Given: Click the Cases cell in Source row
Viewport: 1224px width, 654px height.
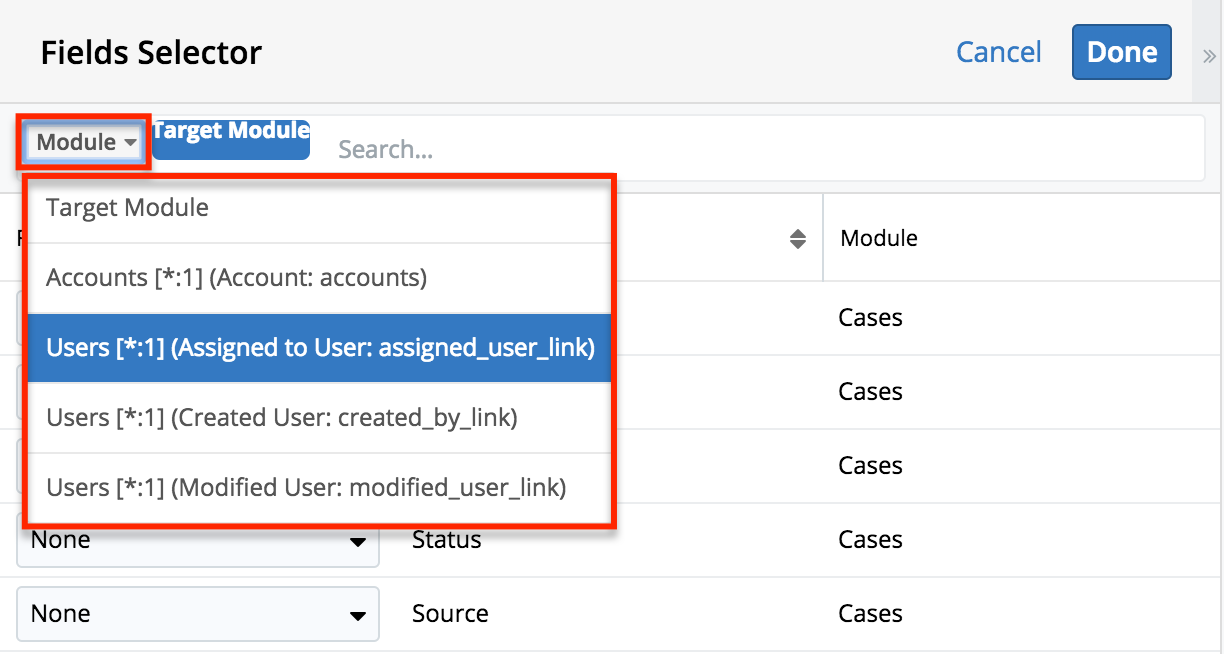Looking at the screenshot, I should 870,613.
